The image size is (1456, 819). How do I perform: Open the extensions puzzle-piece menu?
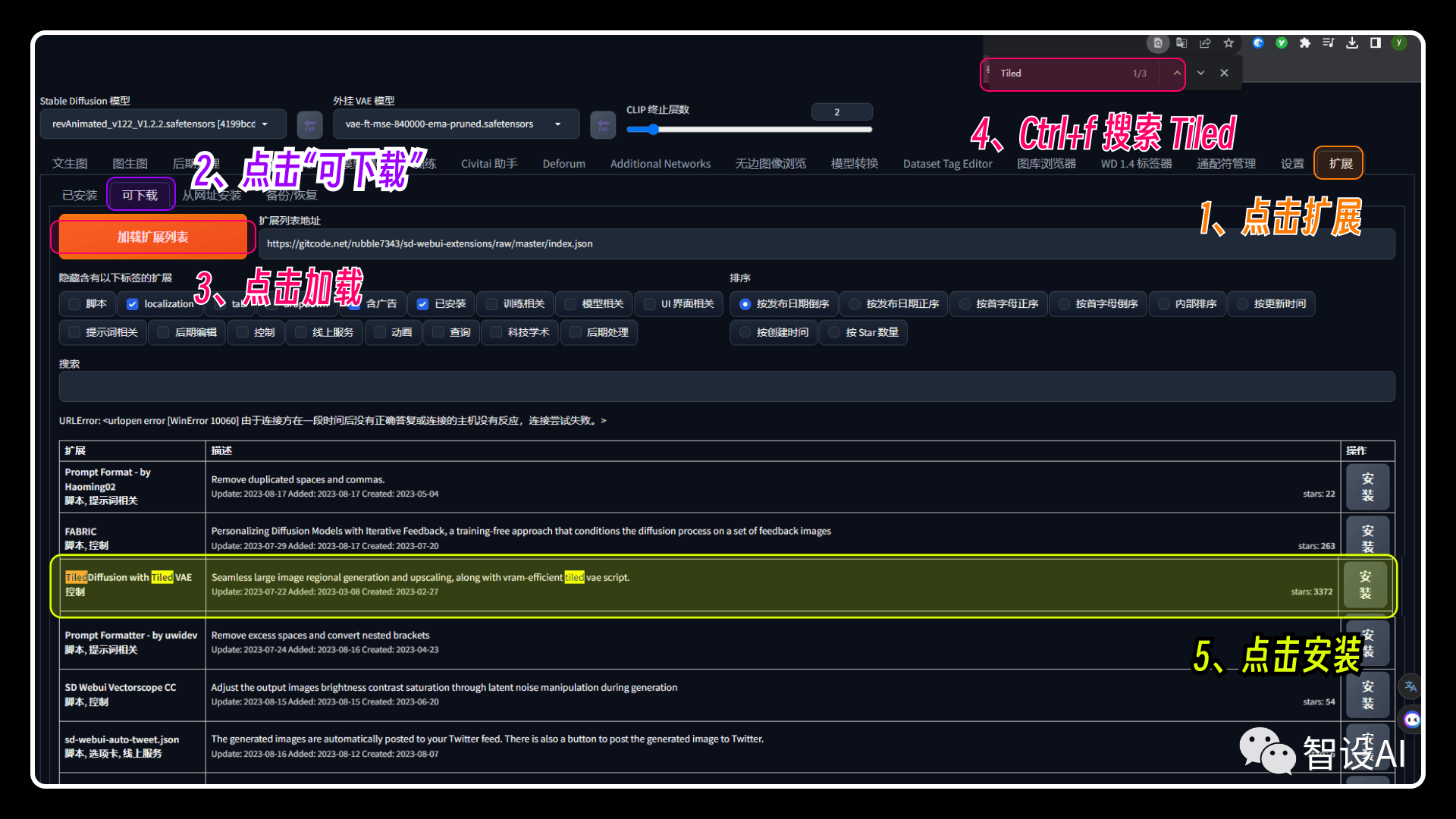(1305, 43)
